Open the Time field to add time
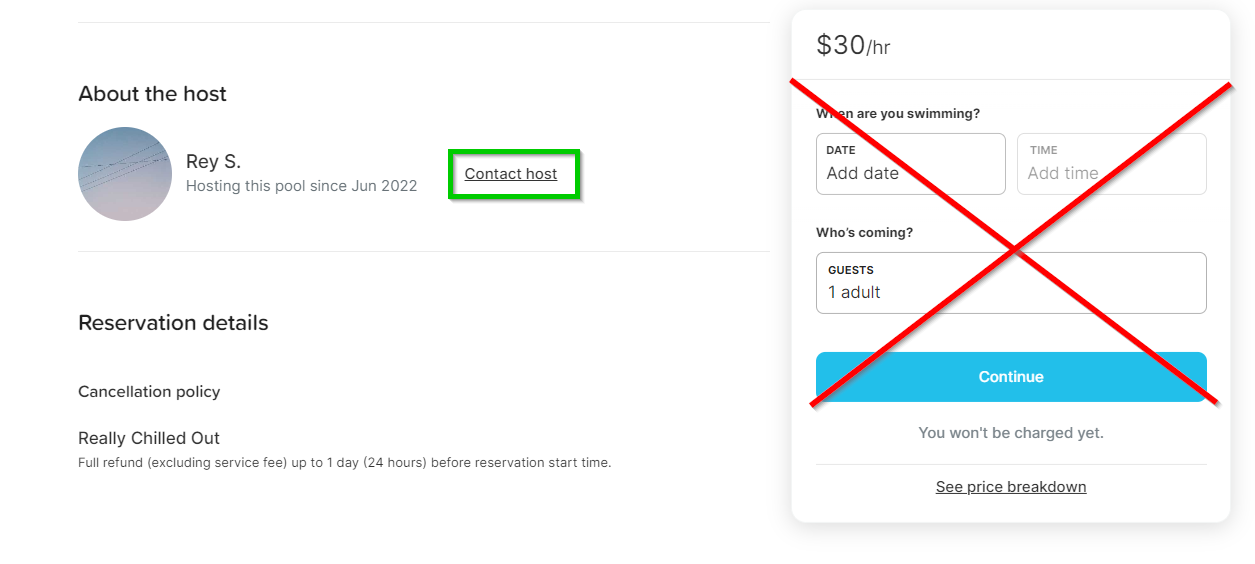The image size is (1255, 564). click(1111, 164)
